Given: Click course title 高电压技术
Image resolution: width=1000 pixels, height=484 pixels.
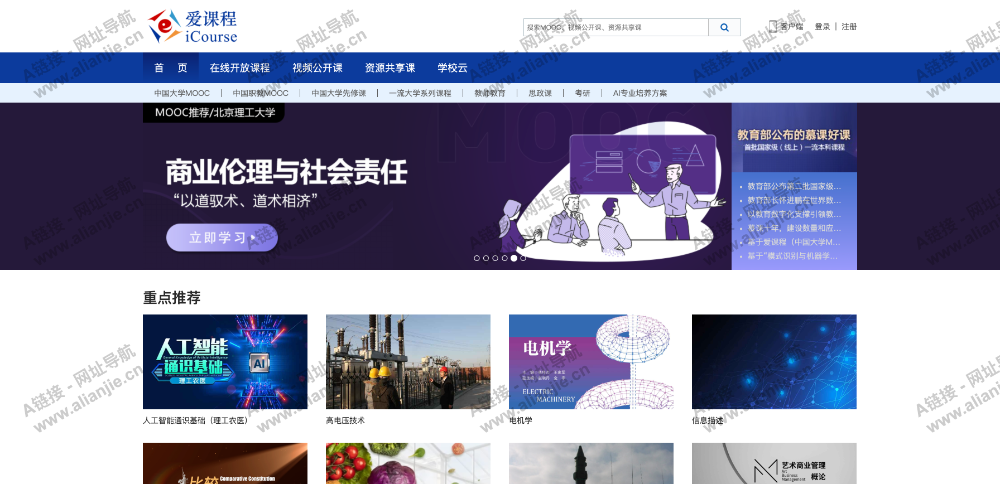Looking at the screenshot, I should pos(345,421).
